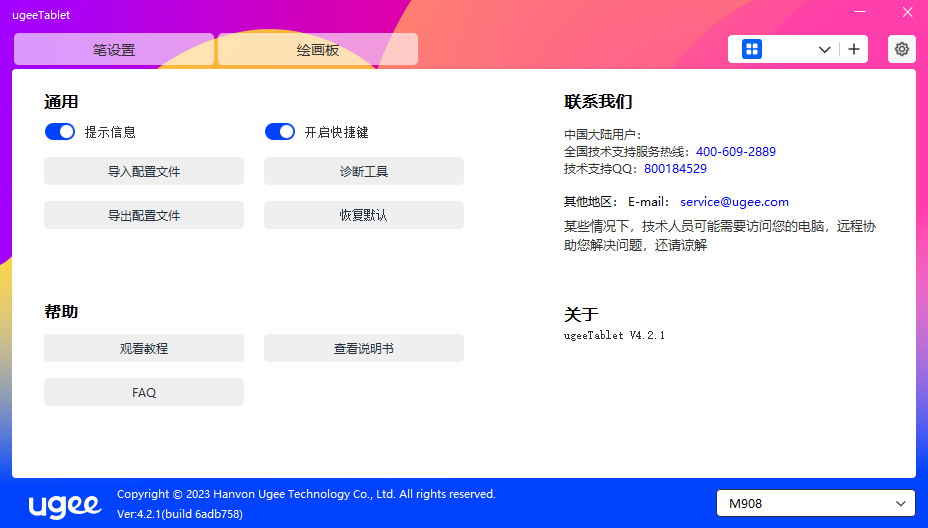This screenshot has width=928, height=528.
Task: Click the 联系我们 heading
Action: coord(598,101)
